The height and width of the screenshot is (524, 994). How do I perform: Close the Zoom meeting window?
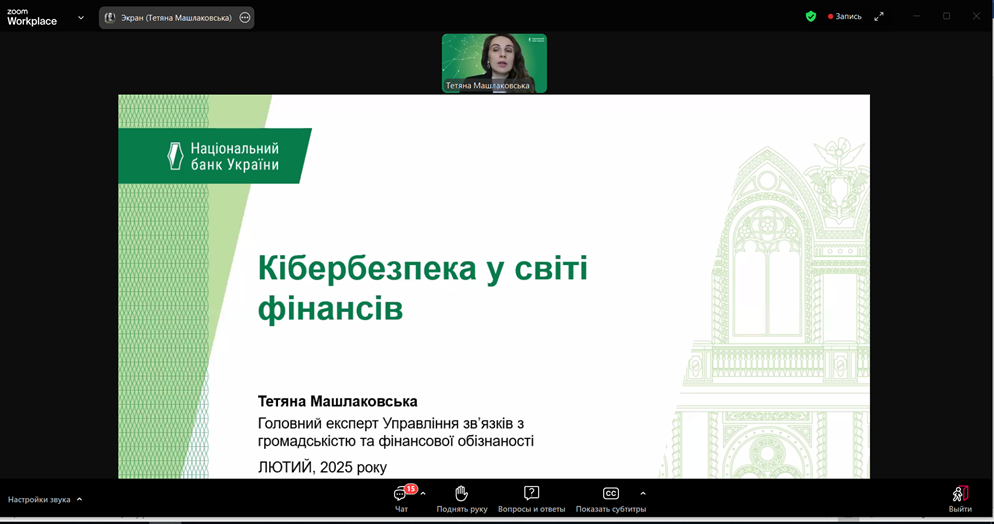(x=976, y=16)
